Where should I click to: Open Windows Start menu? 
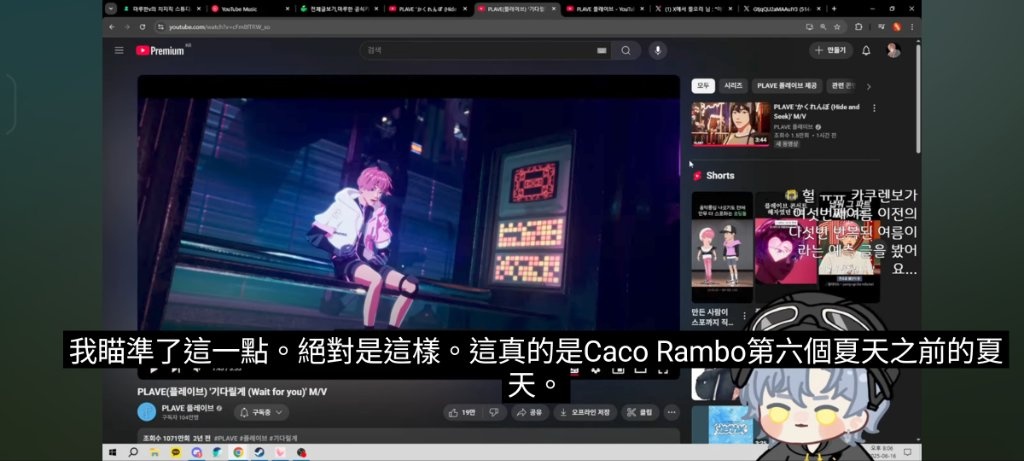112,452
